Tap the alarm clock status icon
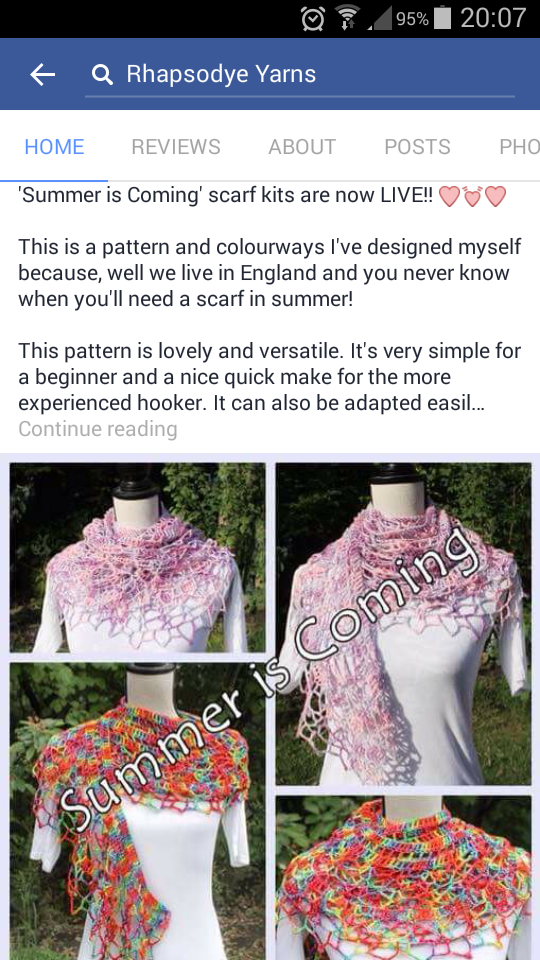Viewport: 540px width, 960px height. click(313, 18)
